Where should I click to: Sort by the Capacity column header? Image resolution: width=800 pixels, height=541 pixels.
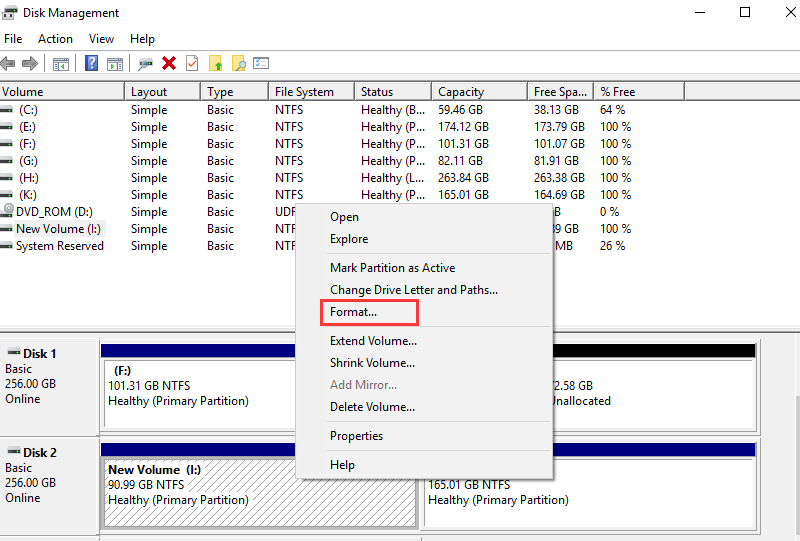(x=479, y=92)
